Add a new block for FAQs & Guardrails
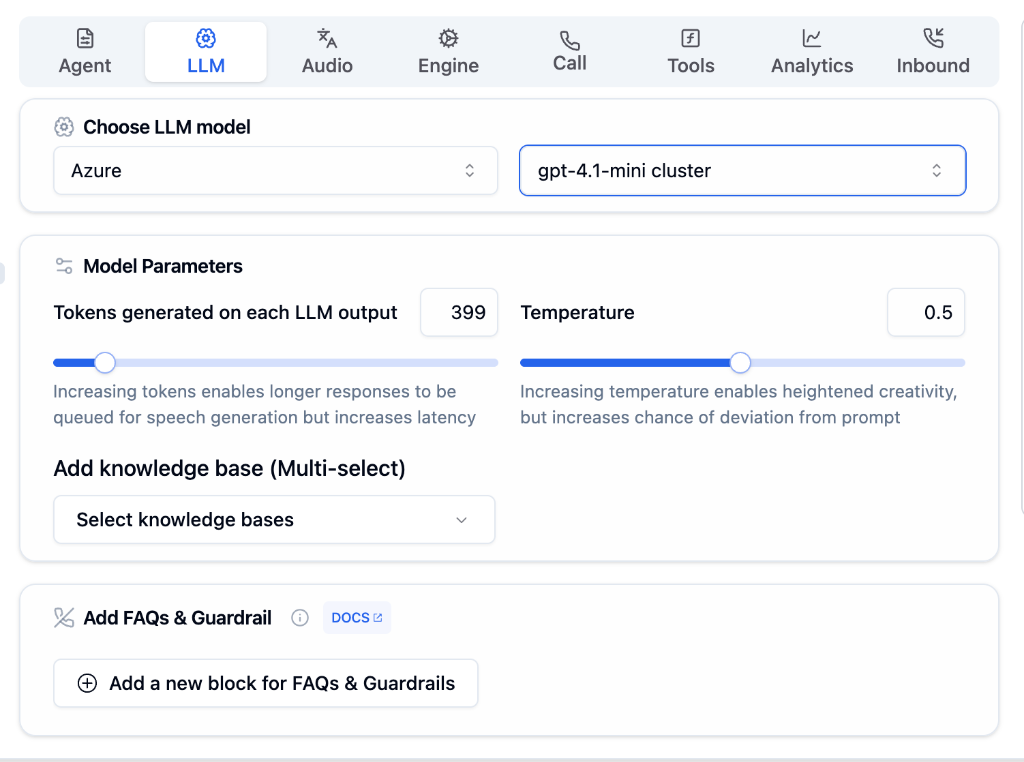 click(265, 683)
